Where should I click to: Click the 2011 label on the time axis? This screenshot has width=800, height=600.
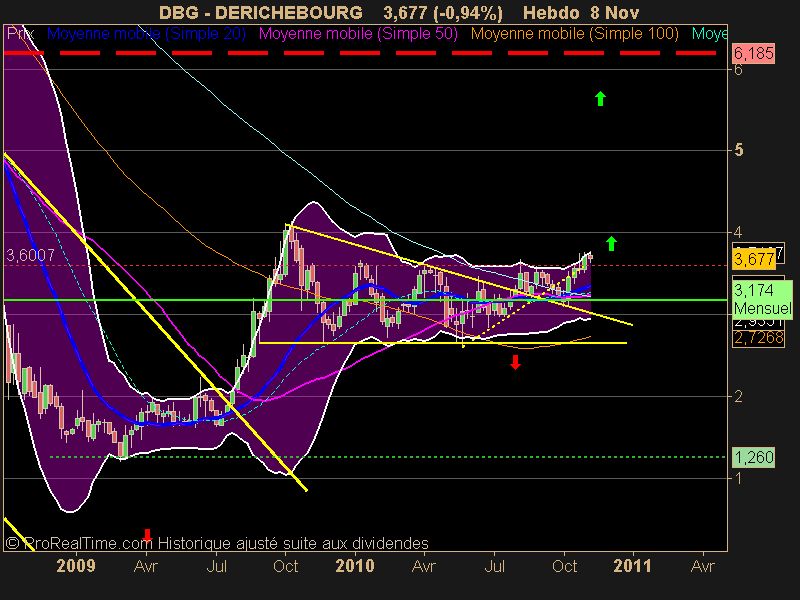point(633,566)
